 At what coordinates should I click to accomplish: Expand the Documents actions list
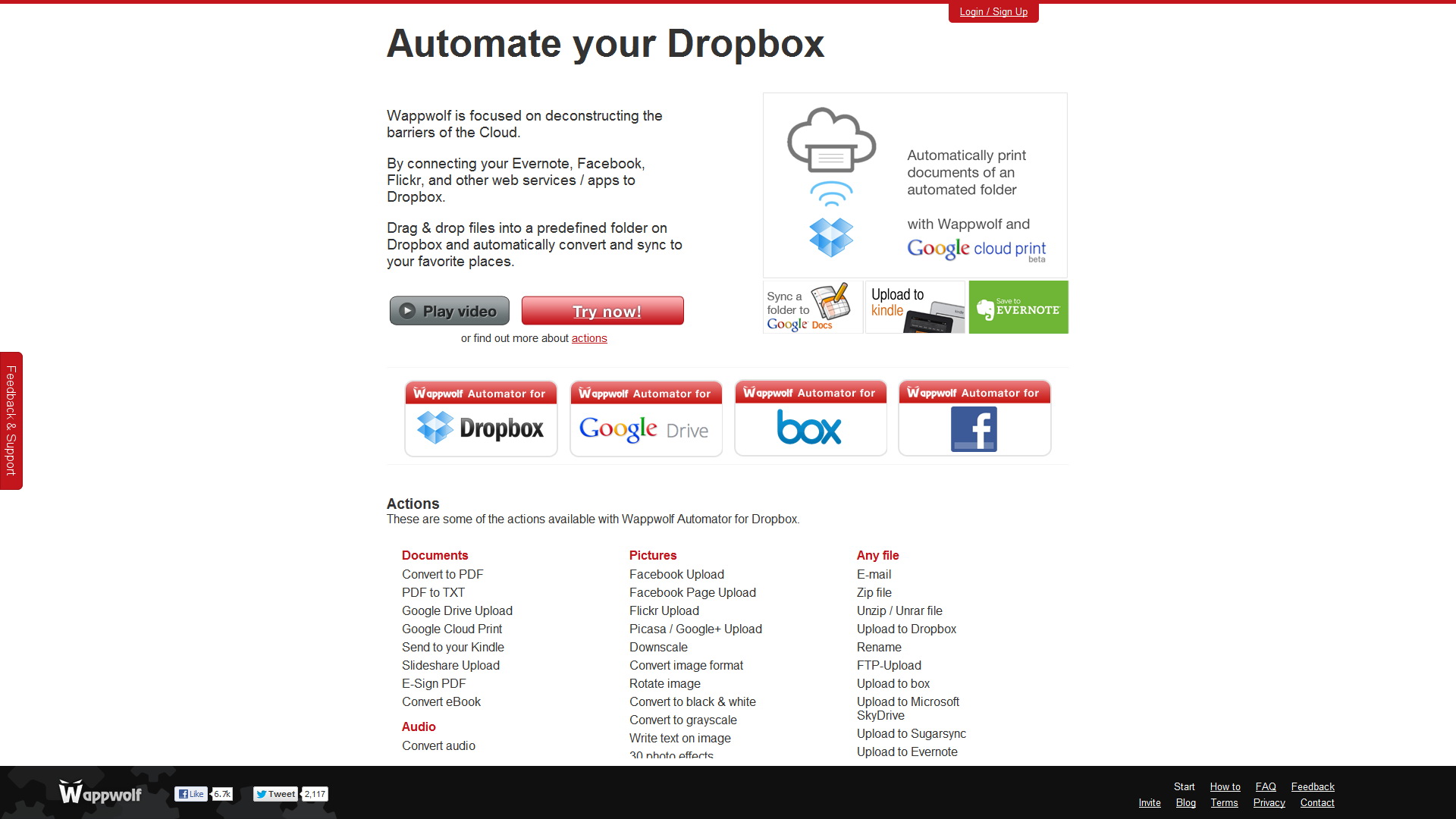tap(435, 555)
